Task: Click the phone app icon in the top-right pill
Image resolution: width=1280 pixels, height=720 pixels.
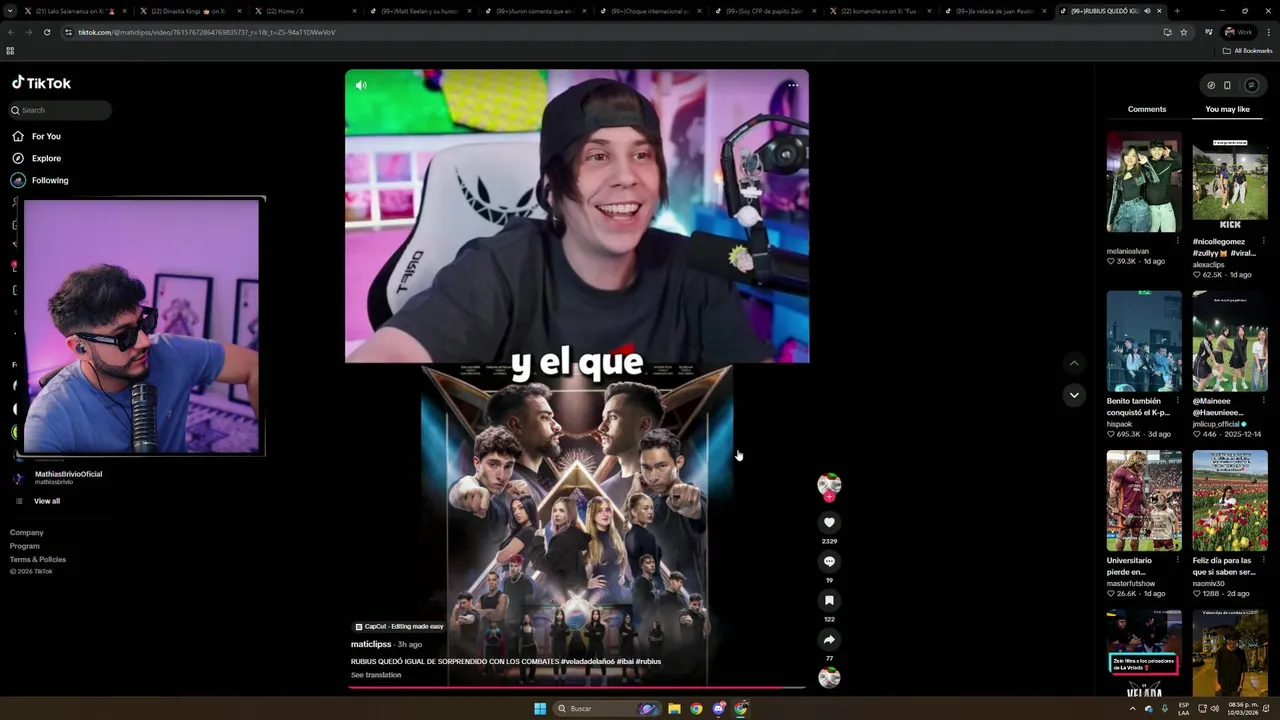Action: pos(1228,85)
